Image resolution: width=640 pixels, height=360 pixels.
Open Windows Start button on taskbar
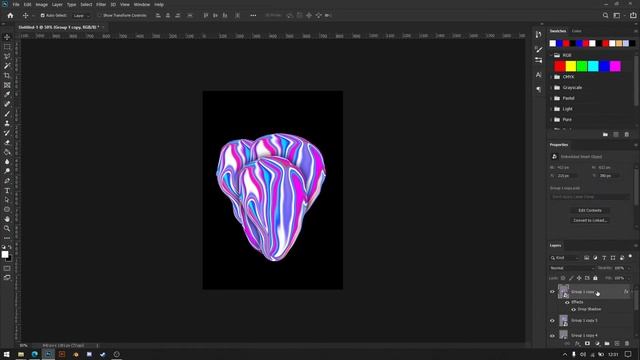pos(6,354)
